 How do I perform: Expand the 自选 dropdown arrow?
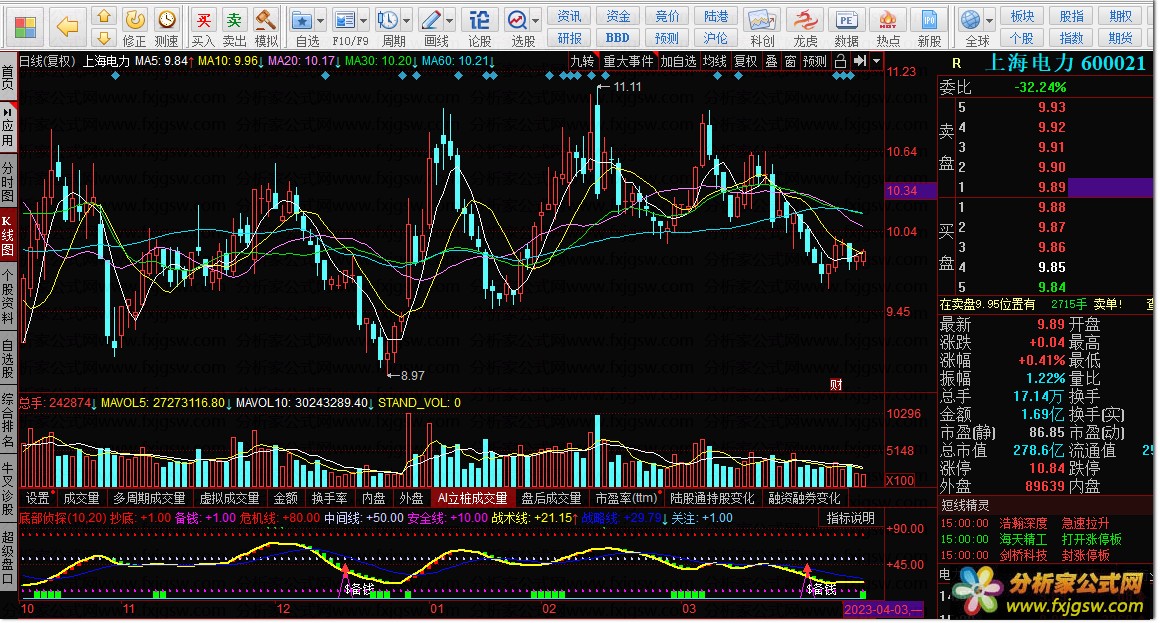pyautogui.click(x=321, y=21)
